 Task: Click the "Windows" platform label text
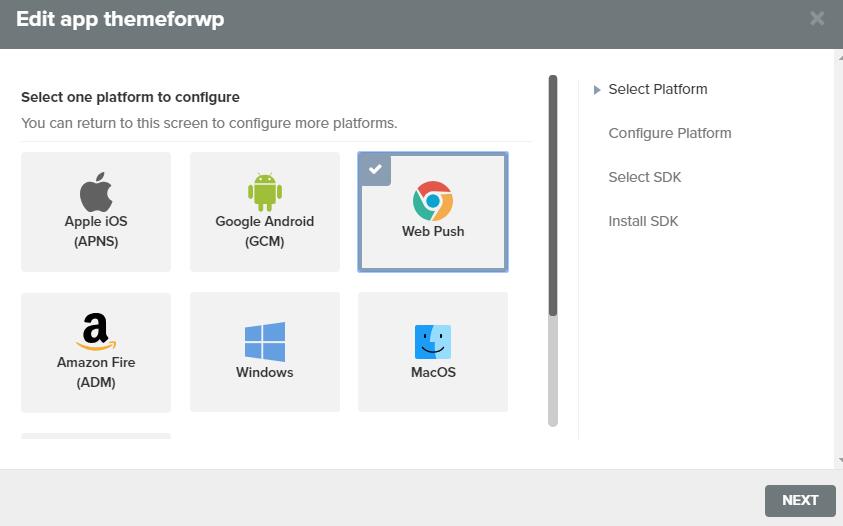(265, 372)
